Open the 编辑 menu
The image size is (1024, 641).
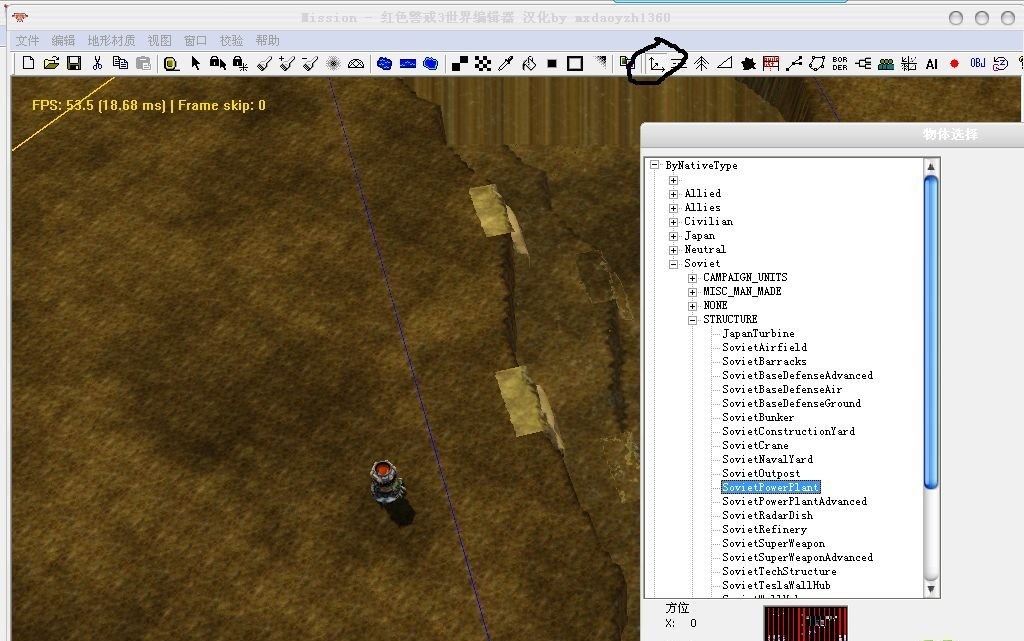(x=63, y=40)
